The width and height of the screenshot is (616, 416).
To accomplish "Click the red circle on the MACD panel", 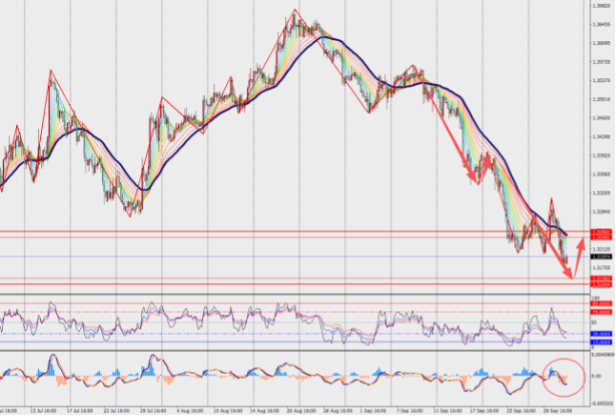I will [564, 377].
